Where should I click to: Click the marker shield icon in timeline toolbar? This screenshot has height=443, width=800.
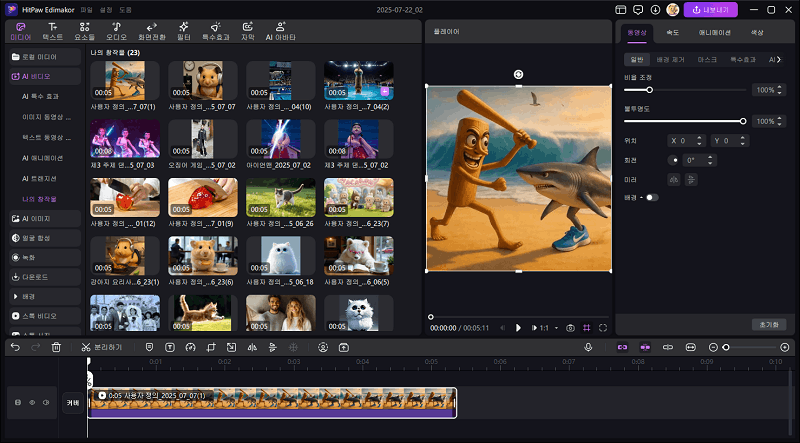(x=149, y=347)
